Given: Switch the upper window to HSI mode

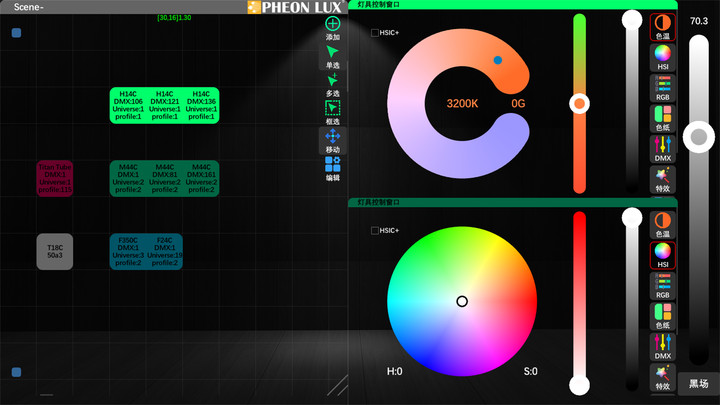Looking at the screenshot, I should 663,57.
